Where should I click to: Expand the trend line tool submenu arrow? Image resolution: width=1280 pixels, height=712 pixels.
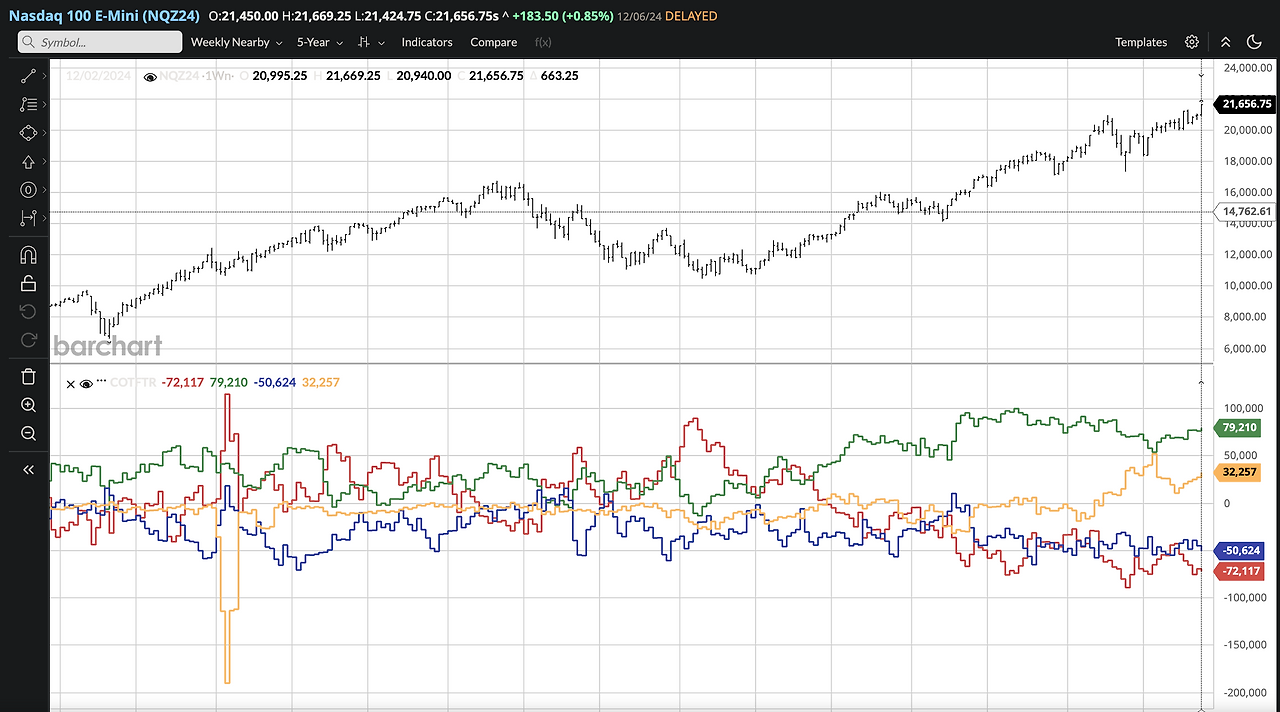click(x=43, y=75)
